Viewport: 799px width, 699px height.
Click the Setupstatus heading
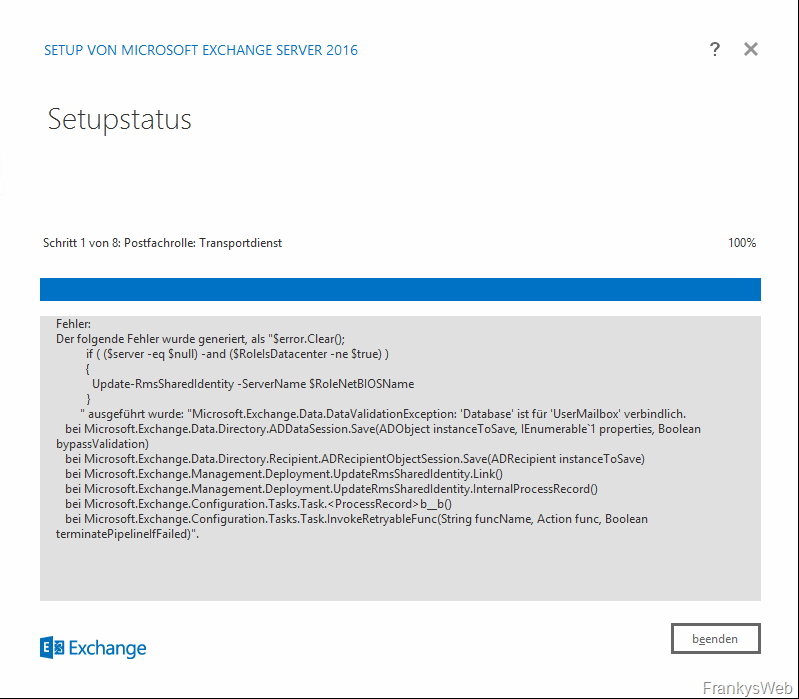click(119, 120)
